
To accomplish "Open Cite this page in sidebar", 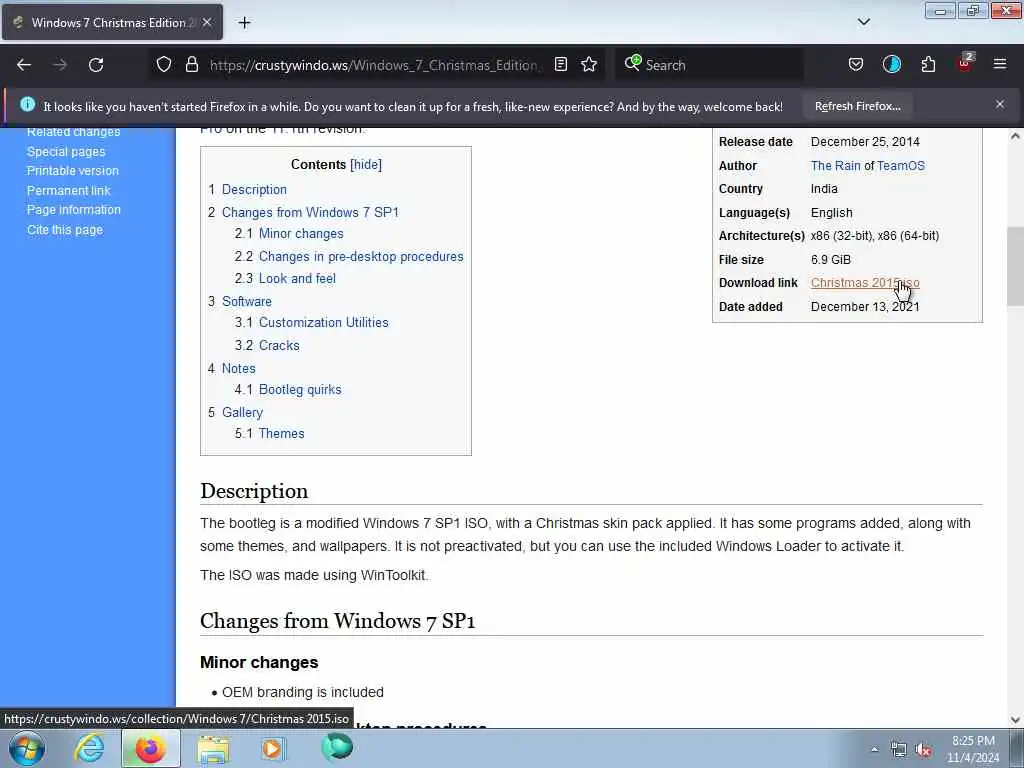I will [65, 230].
